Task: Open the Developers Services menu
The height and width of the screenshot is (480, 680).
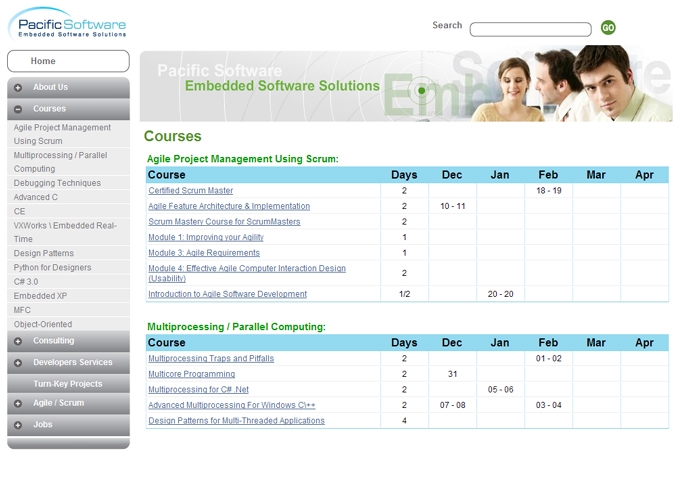Action: click(x=68, y=363)
